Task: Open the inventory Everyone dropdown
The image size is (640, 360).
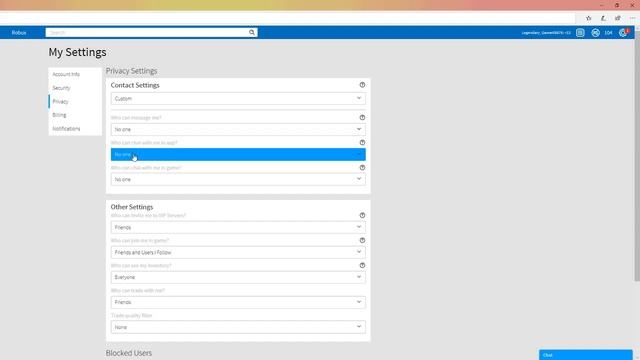Action: pos(238,277)
